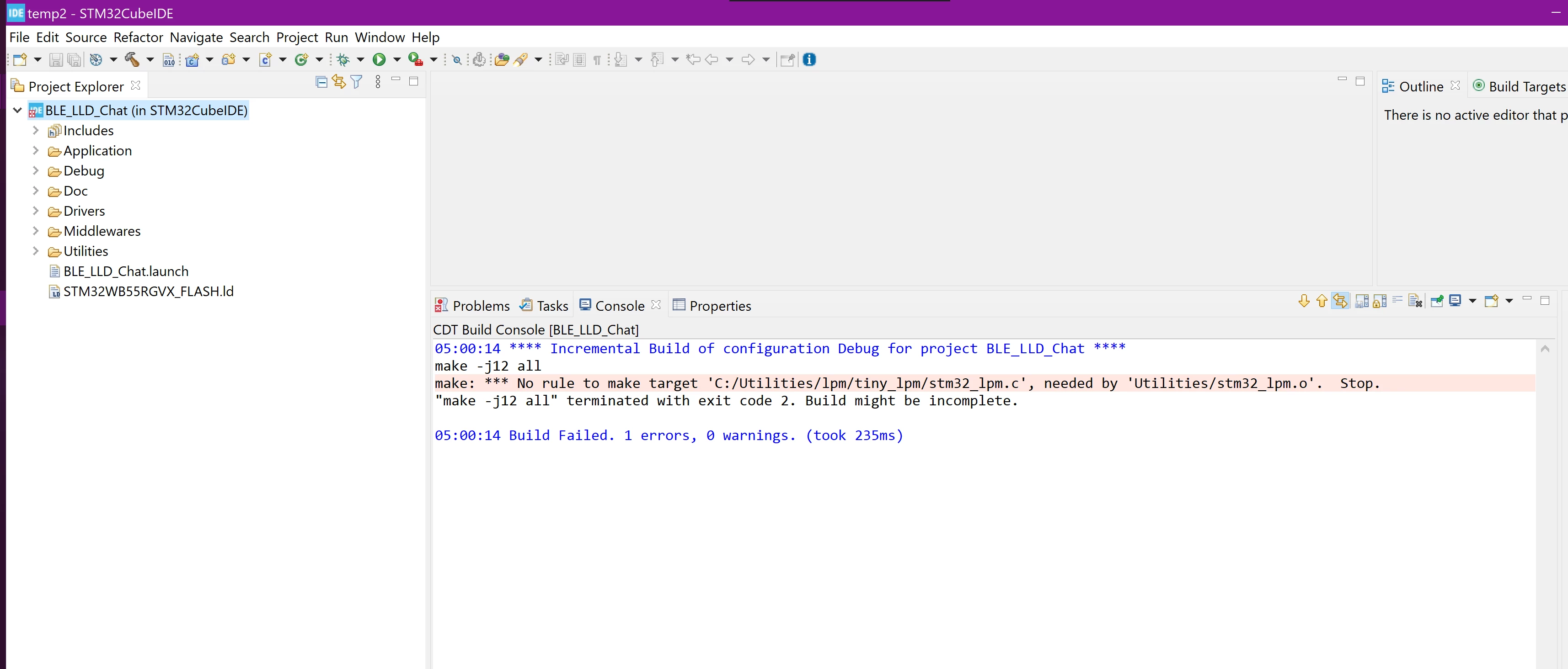Open the Help menu

[x=425, y=38]
